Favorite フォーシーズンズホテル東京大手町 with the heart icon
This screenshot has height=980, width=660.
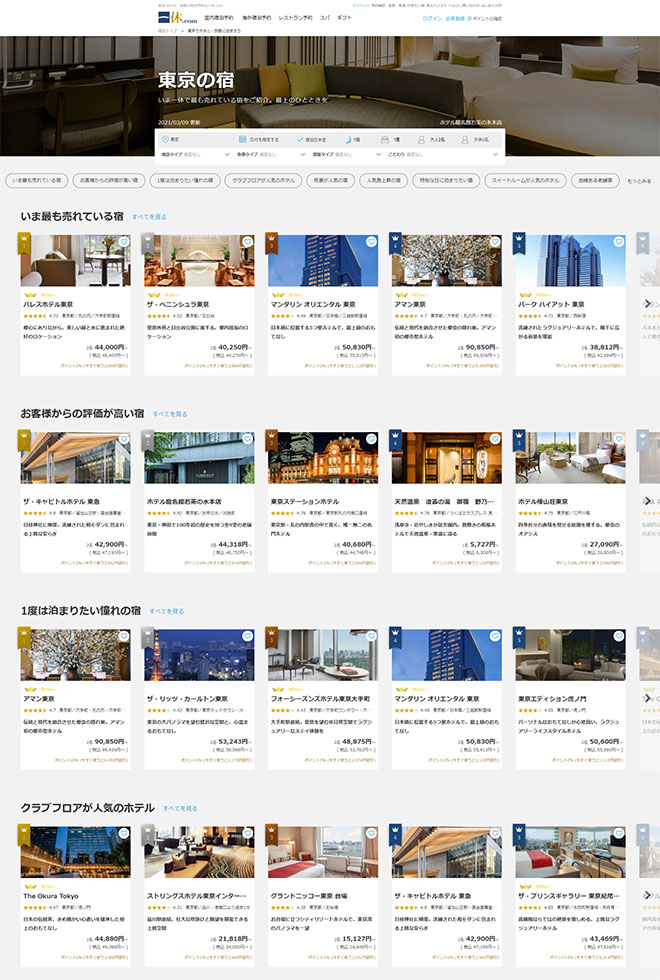(x=371, y=636)
